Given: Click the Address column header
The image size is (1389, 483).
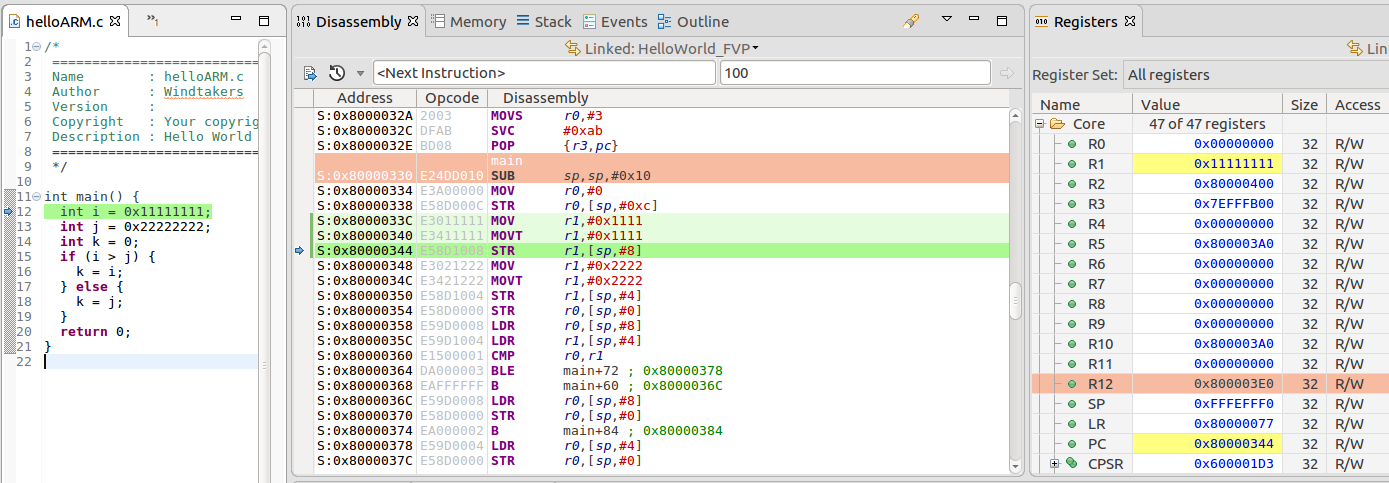Looking at the screenshot, I should click(365, 98).
